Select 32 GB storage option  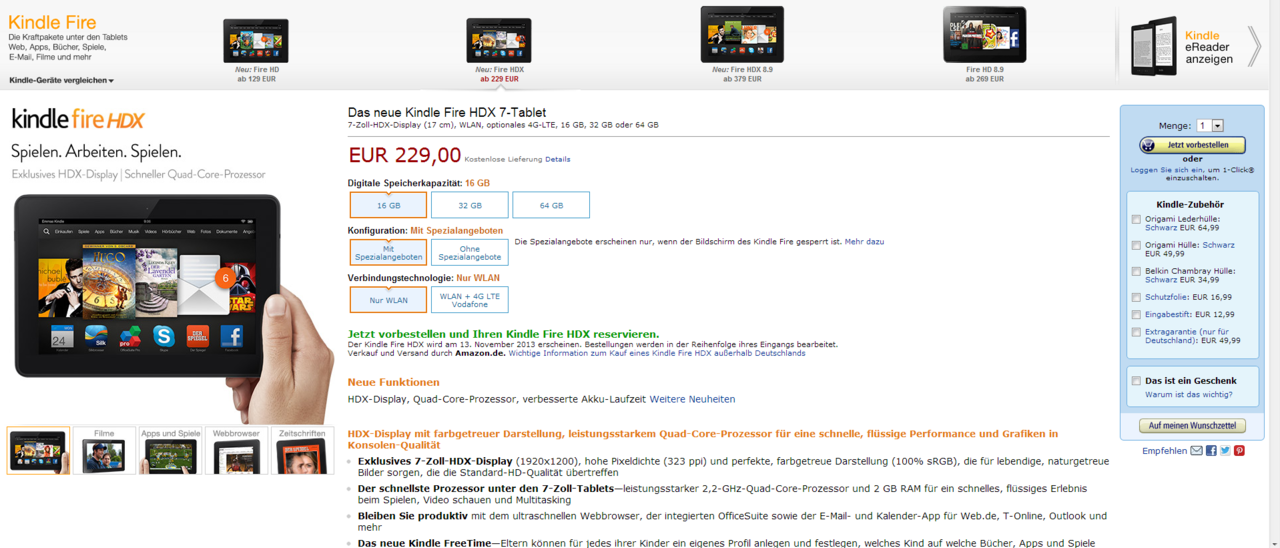[x=469, y=205]
